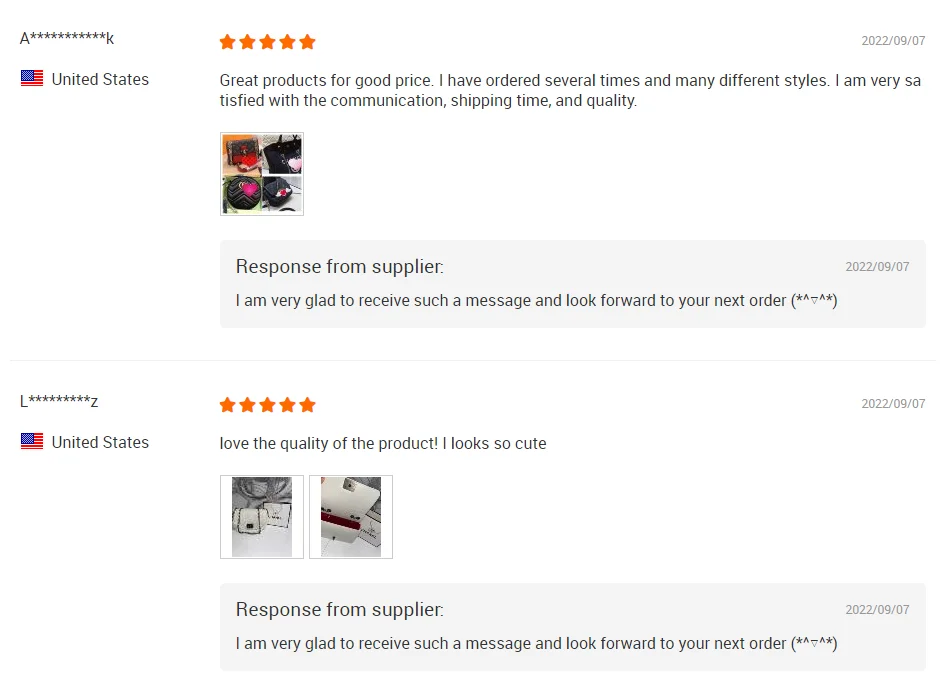Image resolution: width=942 pixels, height=691 pixels.
Task: Open the handbag collage photo thumbnail
Action: point(262,174)
